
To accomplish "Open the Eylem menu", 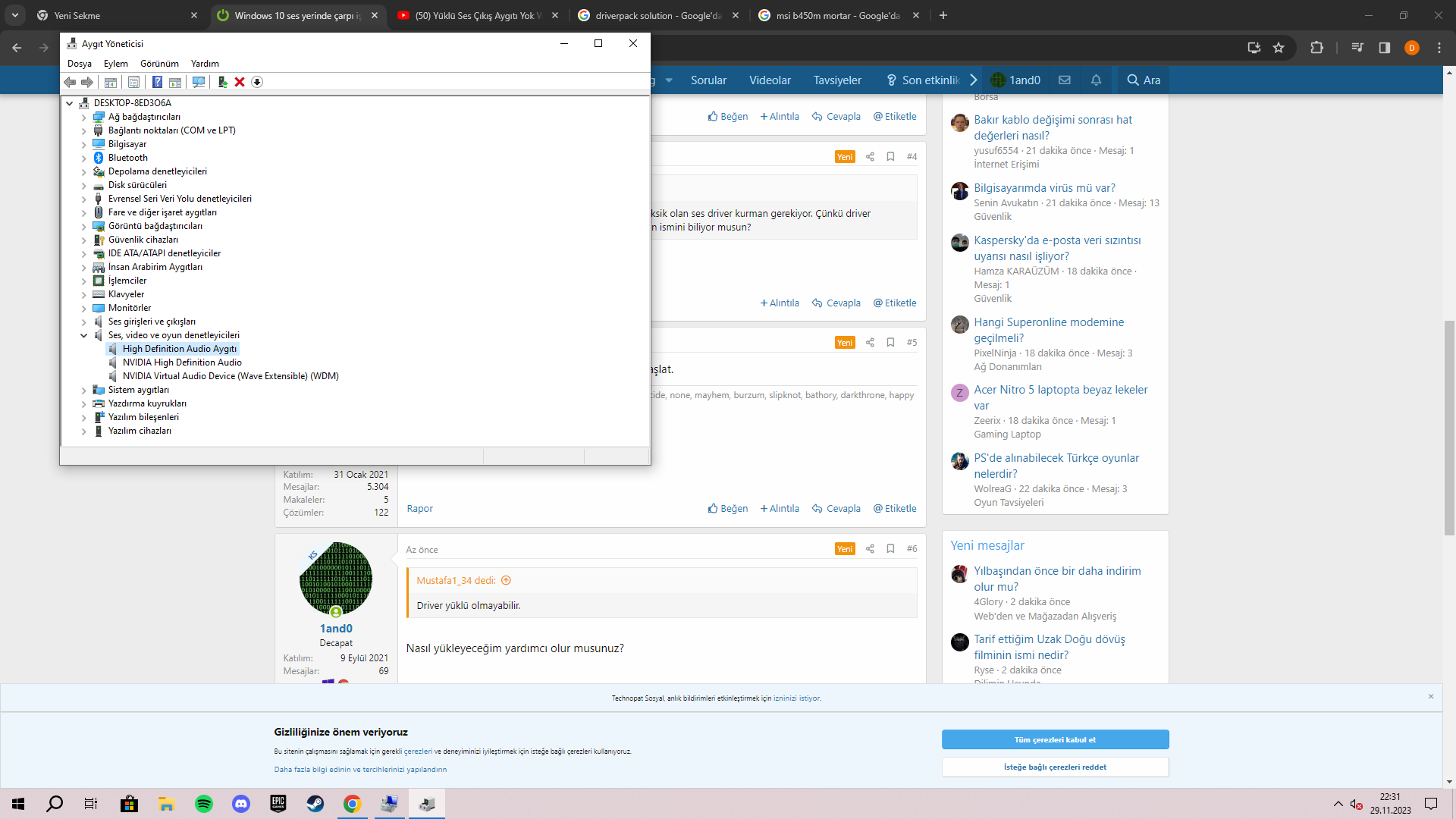I will 116,64.
